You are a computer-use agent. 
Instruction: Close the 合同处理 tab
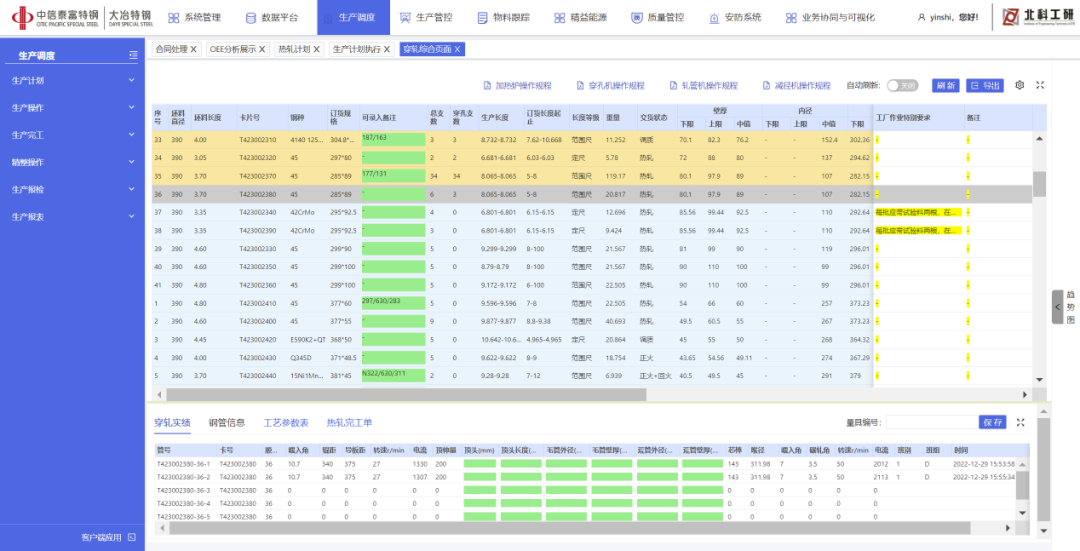[193, 49]
